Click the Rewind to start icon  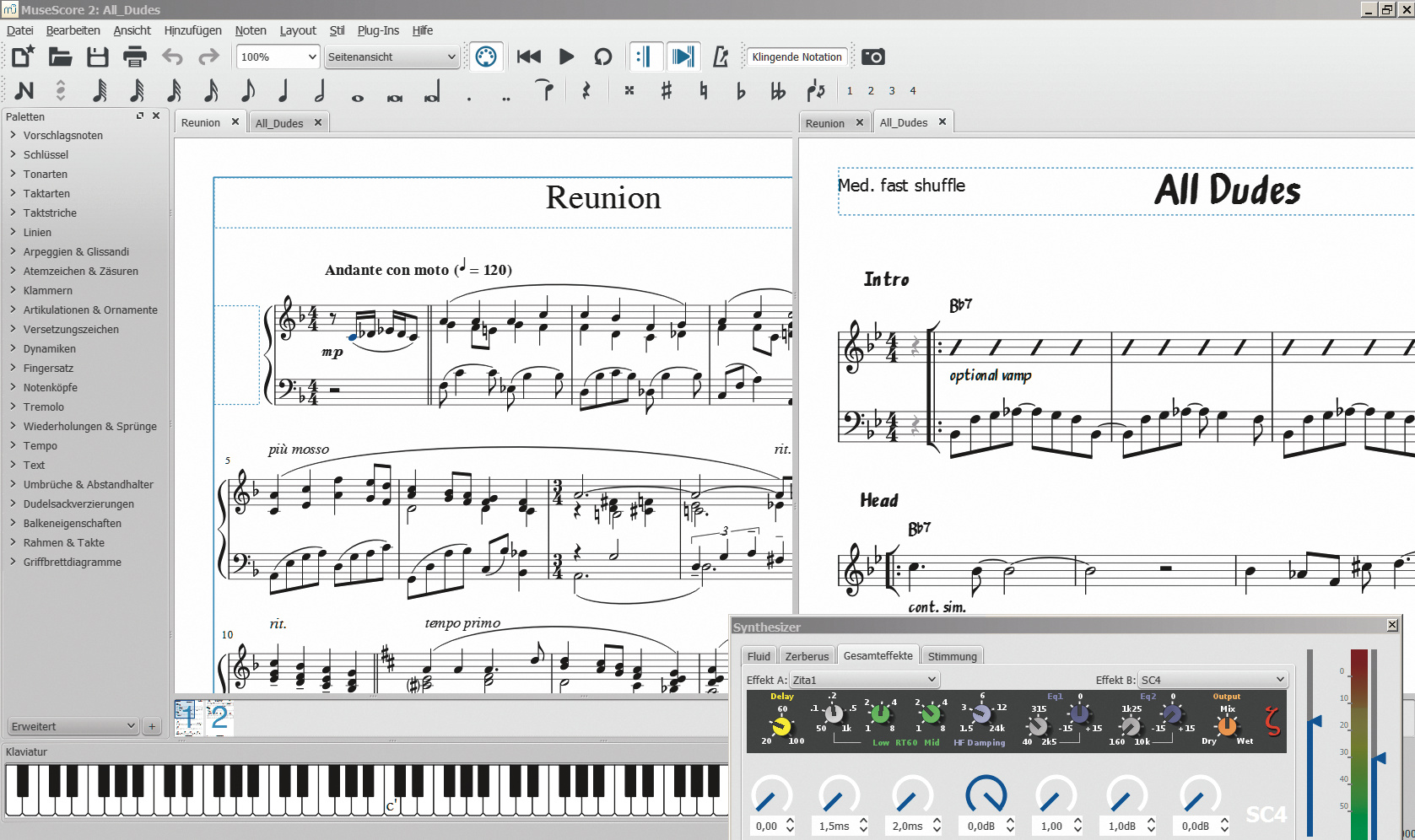pos(529,57)
